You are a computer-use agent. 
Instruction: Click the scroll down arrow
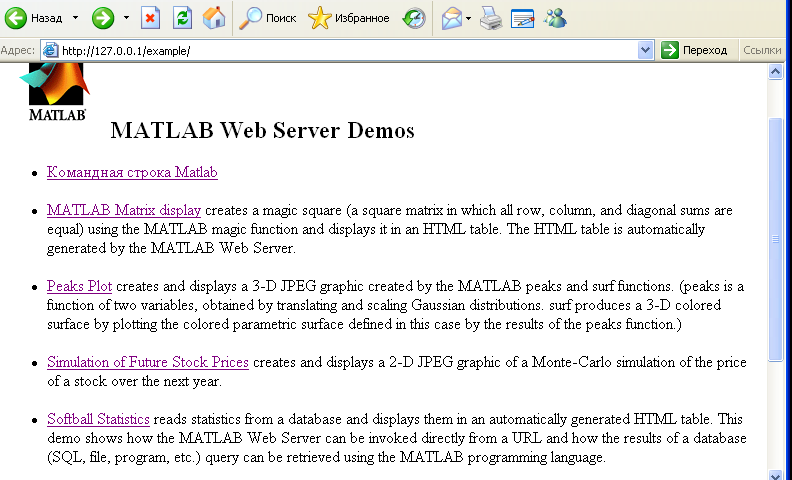click(x=775, y=474)
